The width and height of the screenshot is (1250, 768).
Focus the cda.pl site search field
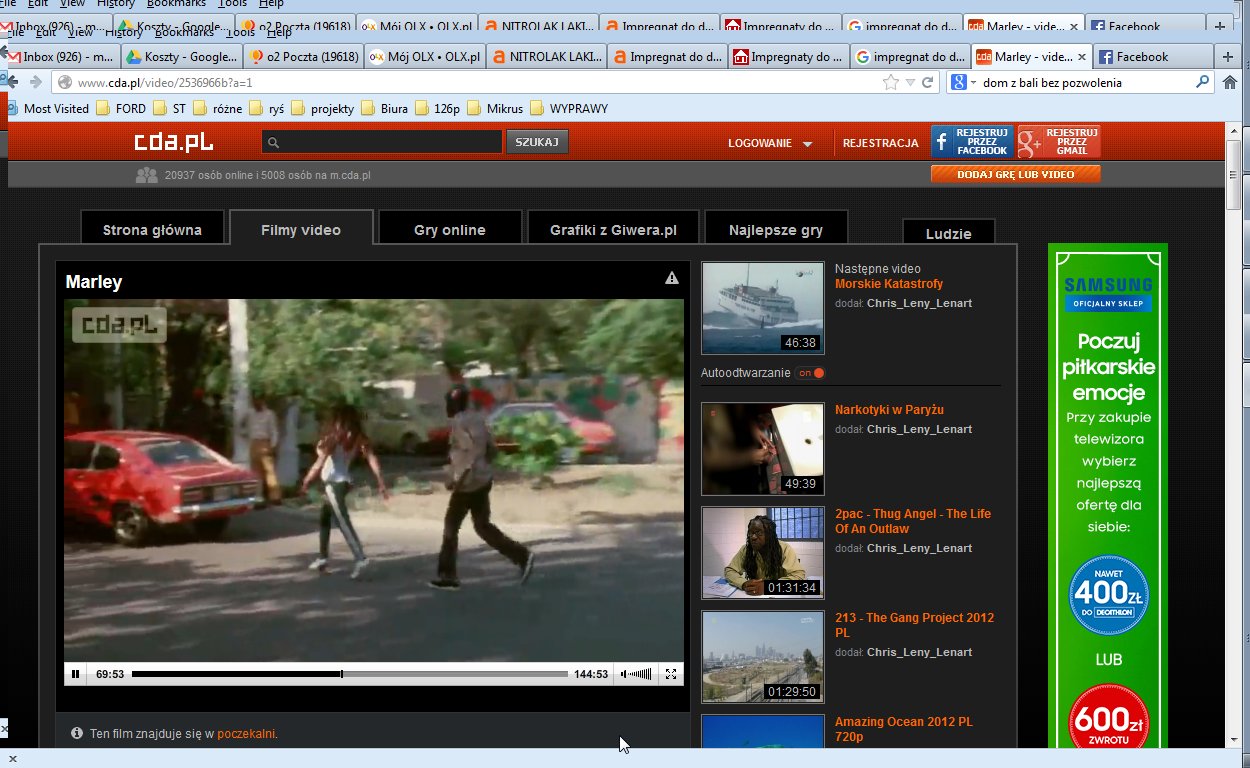[x=382, y=142]
